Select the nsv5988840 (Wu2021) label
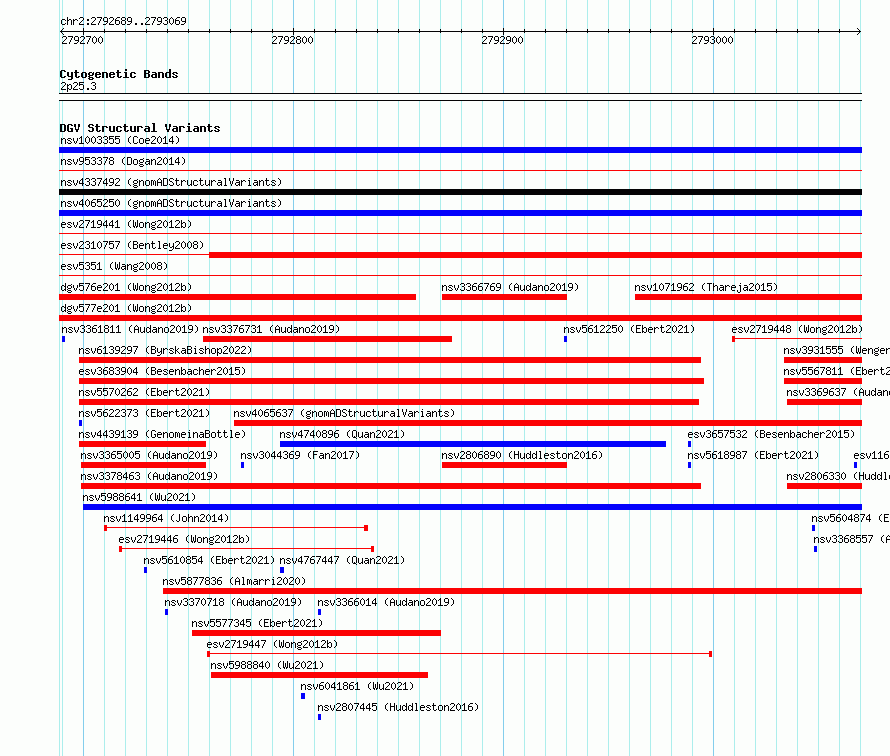The height and width of the screenshot is (756, 890). [x=267, y=665]
